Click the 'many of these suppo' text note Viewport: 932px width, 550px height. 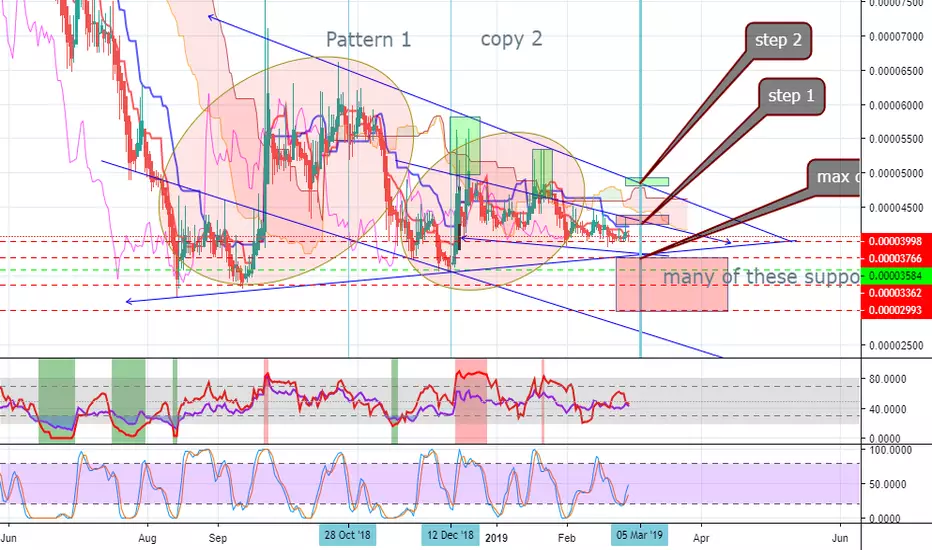pyautogui.click(x=761, y=277)
